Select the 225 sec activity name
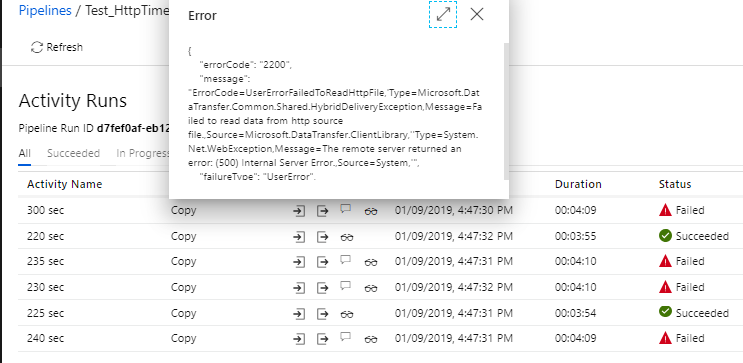Image resolution: width=743 pixels, height=363 pixels. pos(45,313)
